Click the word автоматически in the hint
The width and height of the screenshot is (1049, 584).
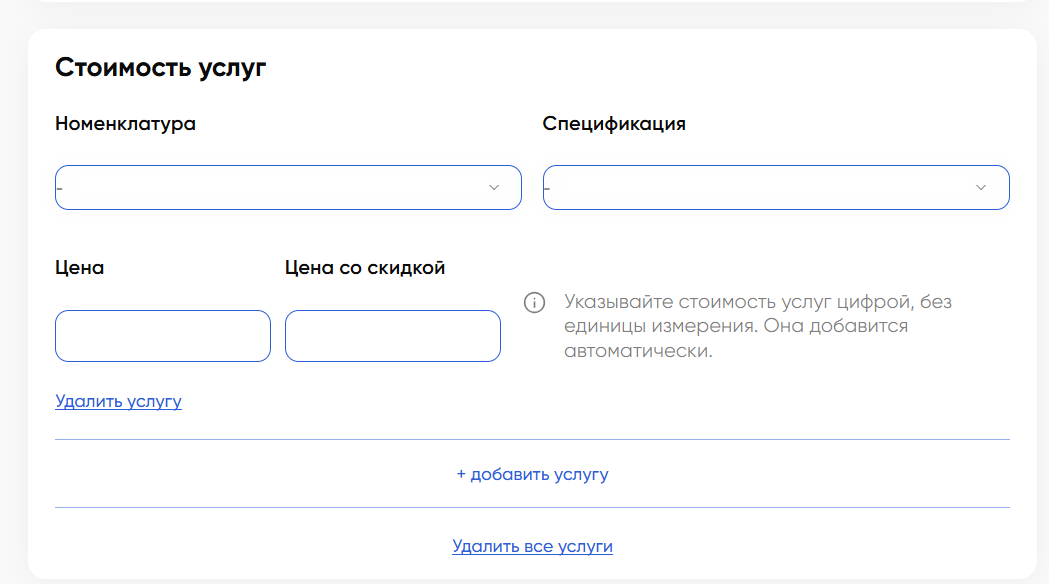point(638,352)
